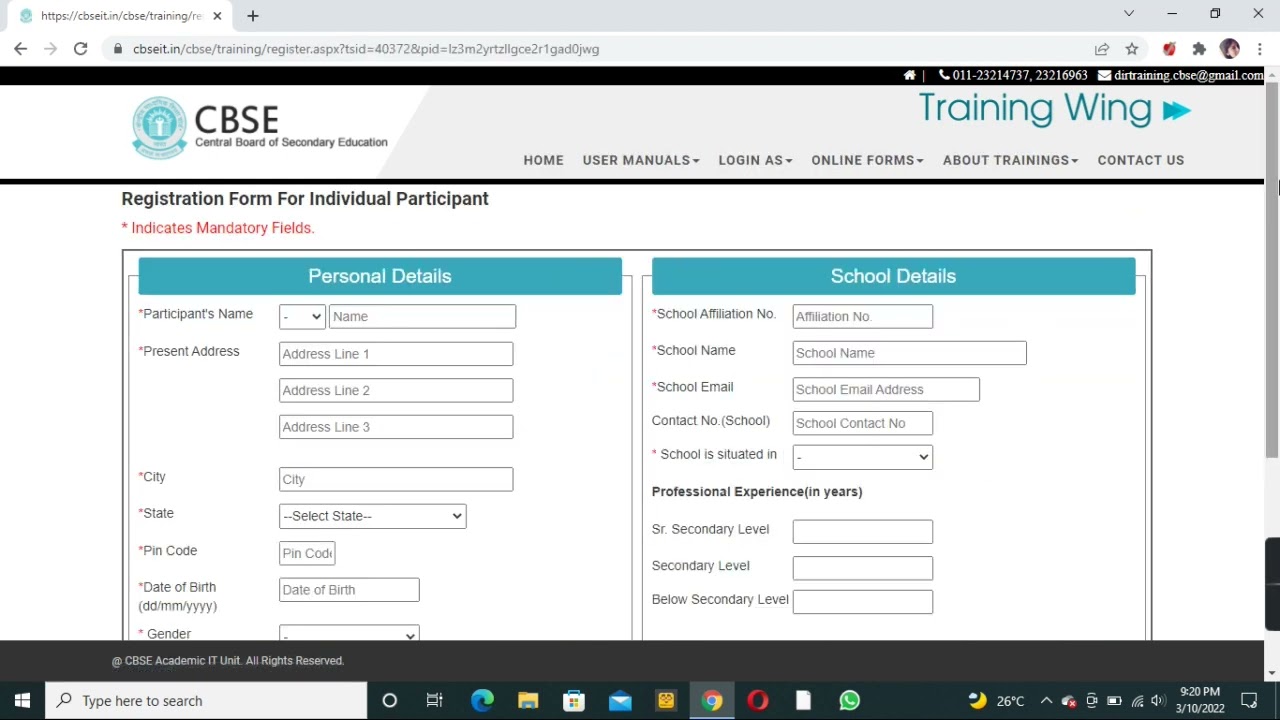This screenshot has height=720, width=1280.
Task: Click School Email Address field
Action: (x=886, y=389)
